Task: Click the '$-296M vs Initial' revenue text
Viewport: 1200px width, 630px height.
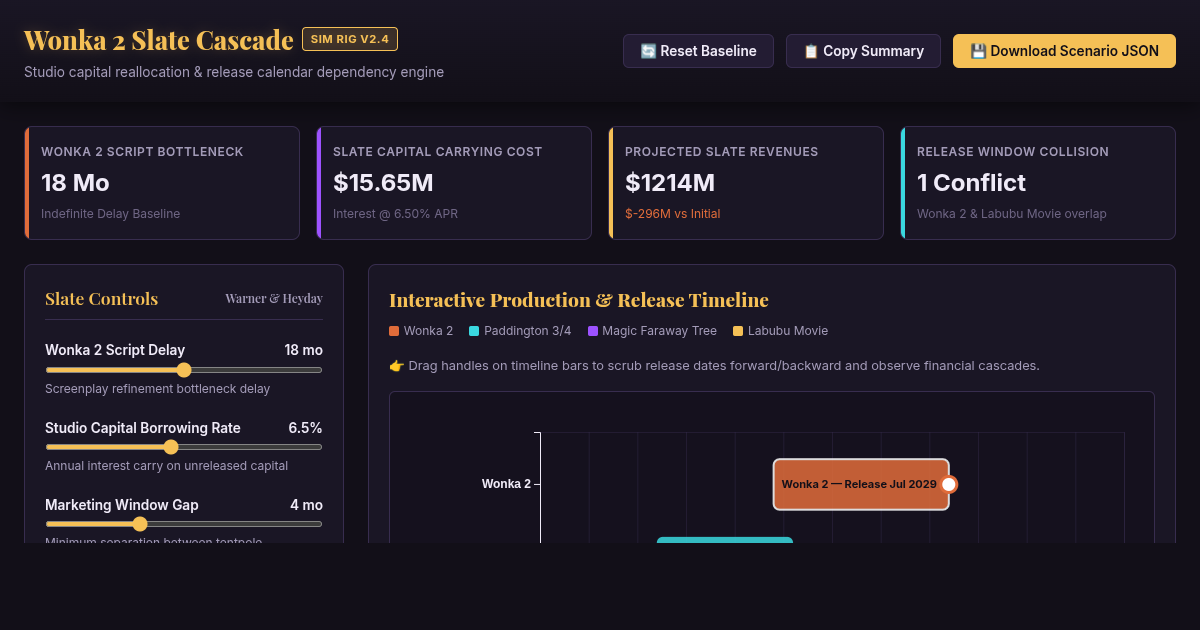Action: coord(672,214)
